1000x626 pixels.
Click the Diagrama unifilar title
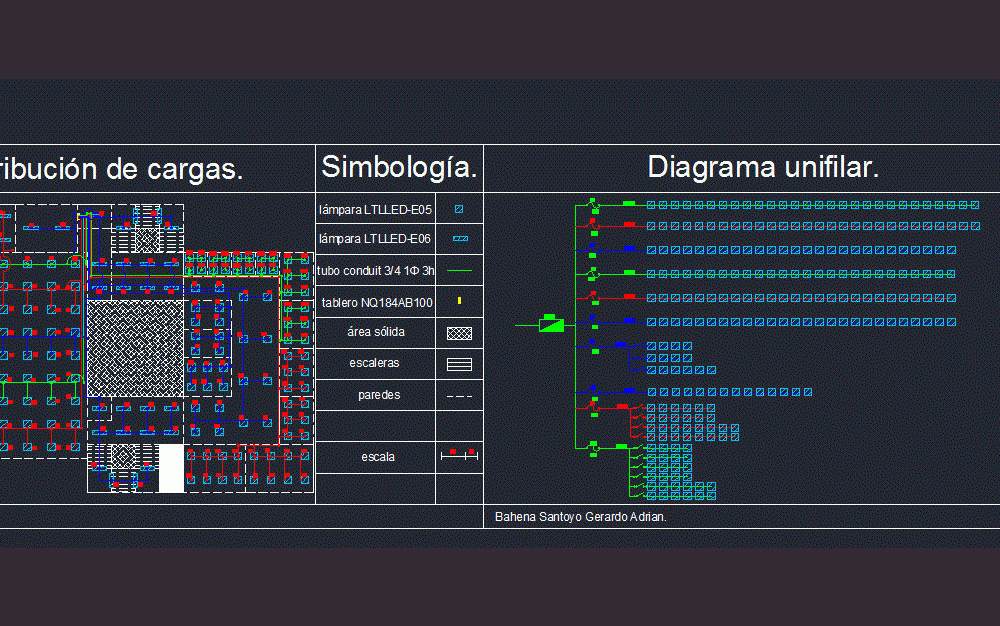coord(764,167)
